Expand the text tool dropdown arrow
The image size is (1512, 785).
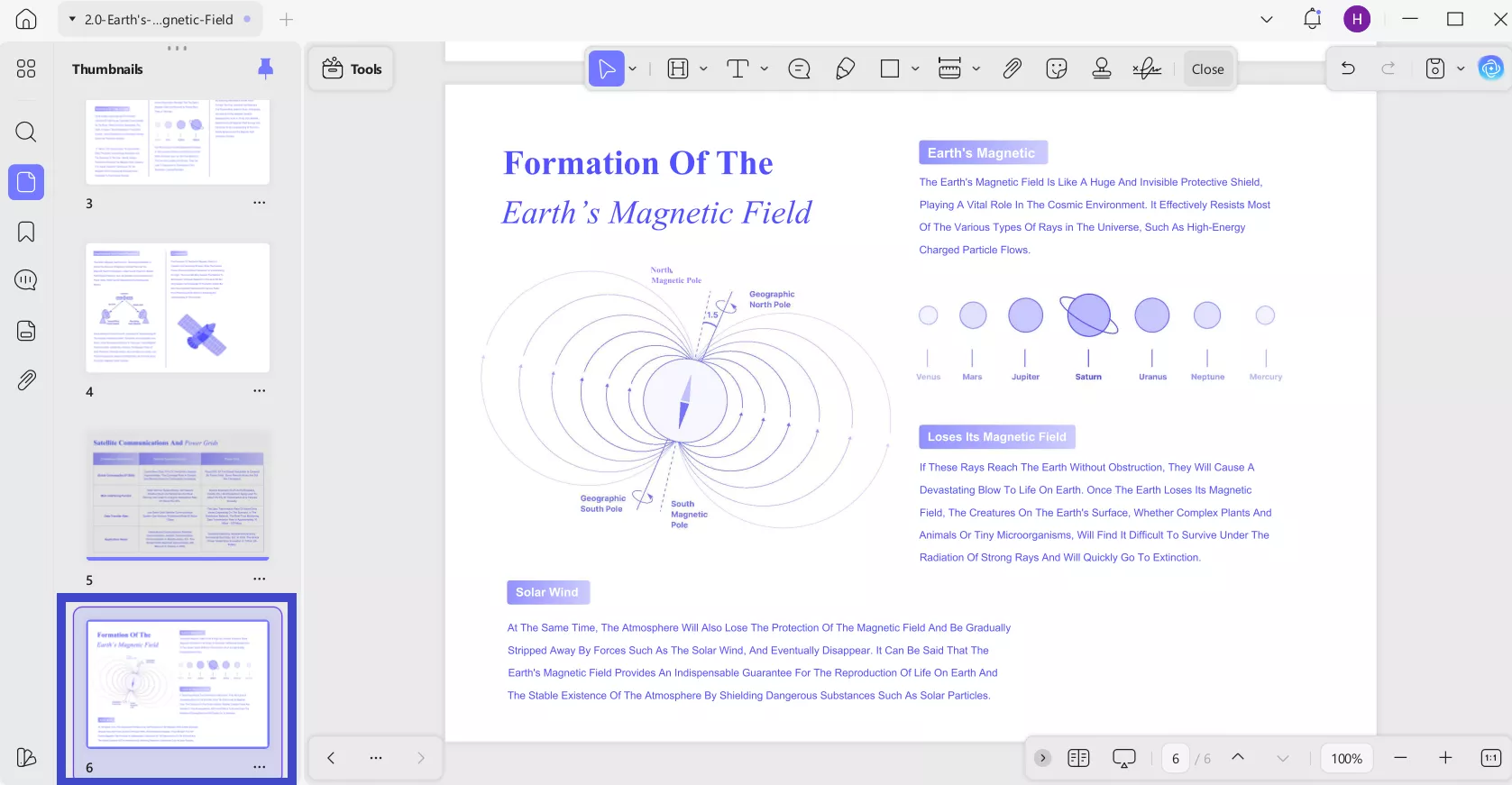[765, 69]
